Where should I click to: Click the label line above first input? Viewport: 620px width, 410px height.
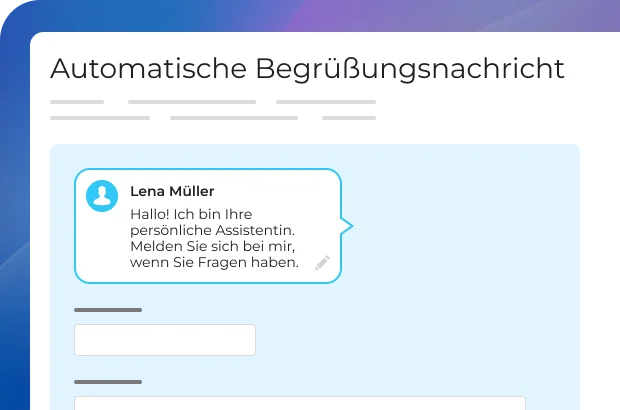click(108, 310)
